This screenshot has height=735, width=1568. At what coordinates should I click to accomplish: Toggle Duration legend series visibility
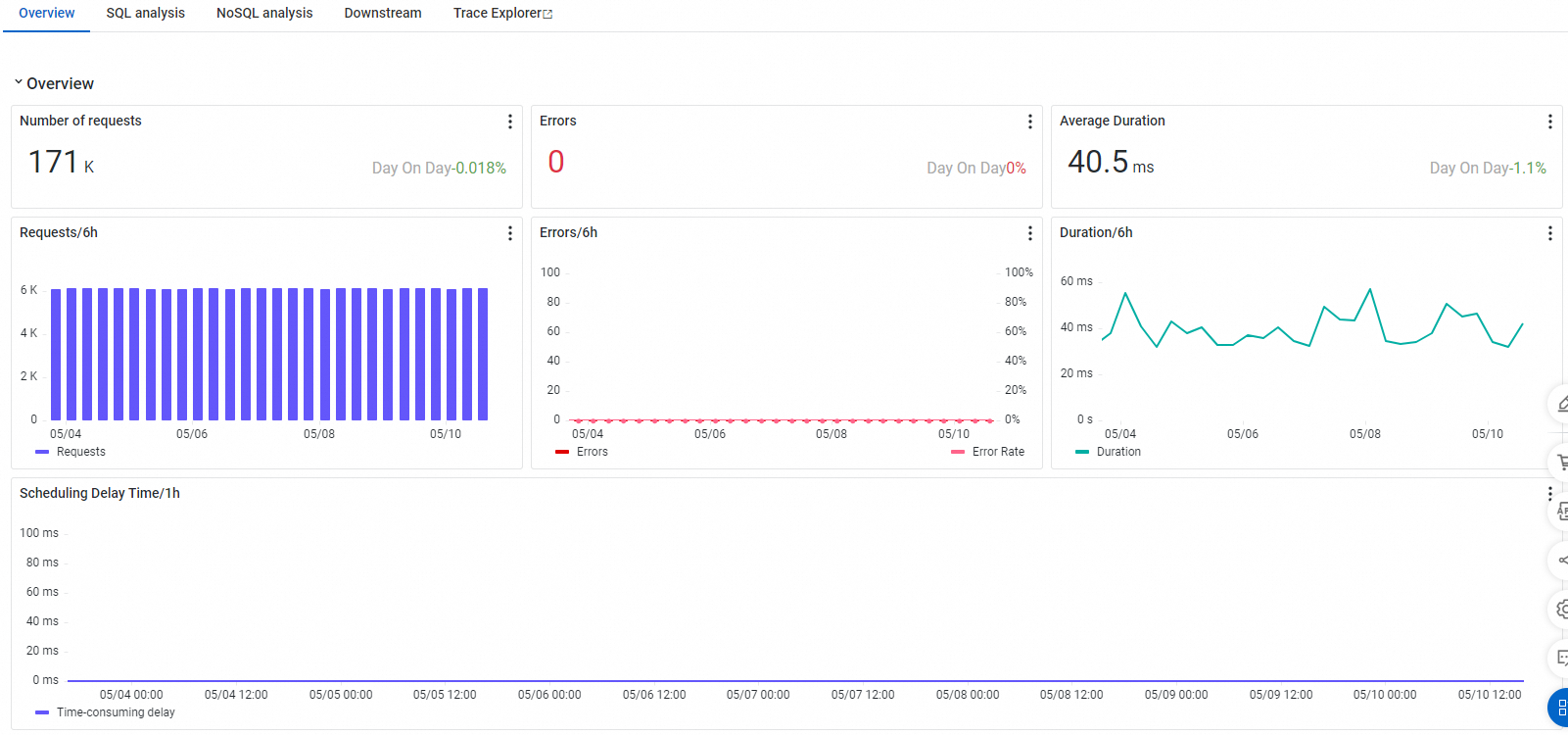[1108, 452]
